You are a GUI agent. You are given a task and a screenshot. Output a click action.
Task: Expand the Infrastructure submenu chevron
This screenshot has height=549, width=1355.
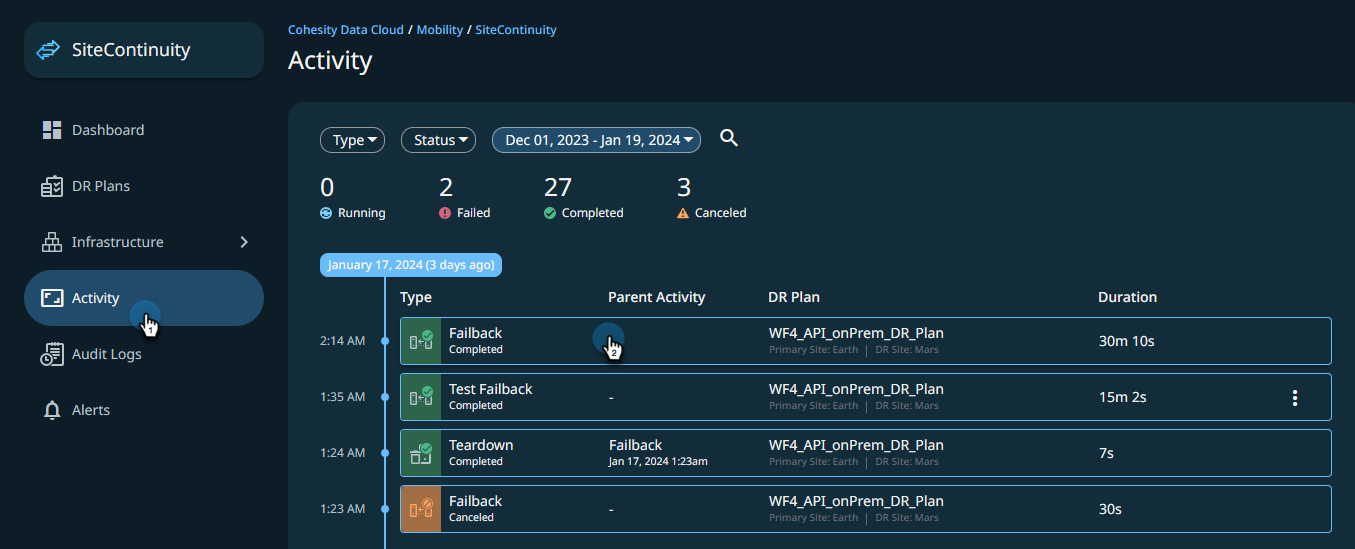coord(244,242)
